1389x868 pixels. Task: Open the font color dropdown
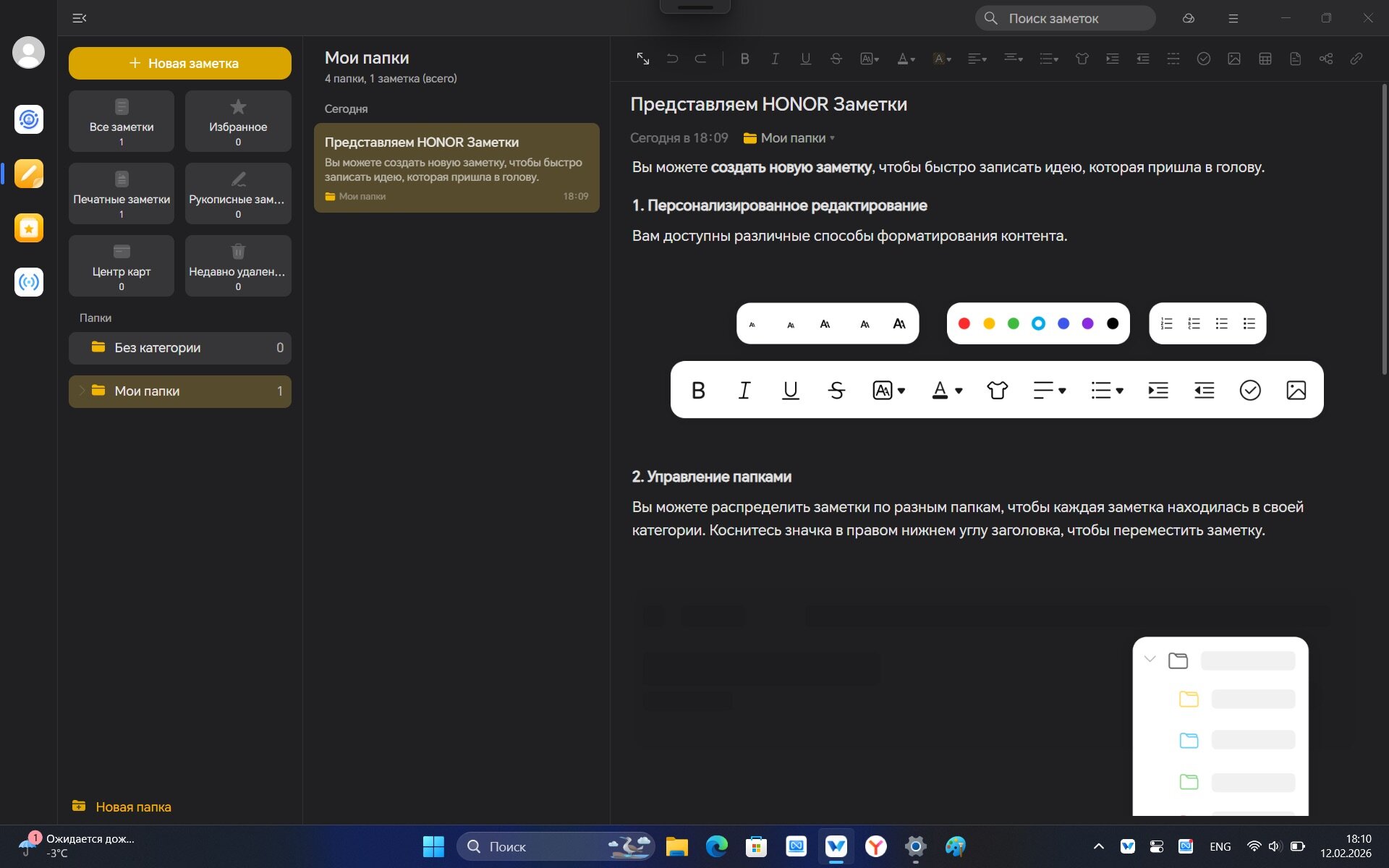(x=906, y=59)
